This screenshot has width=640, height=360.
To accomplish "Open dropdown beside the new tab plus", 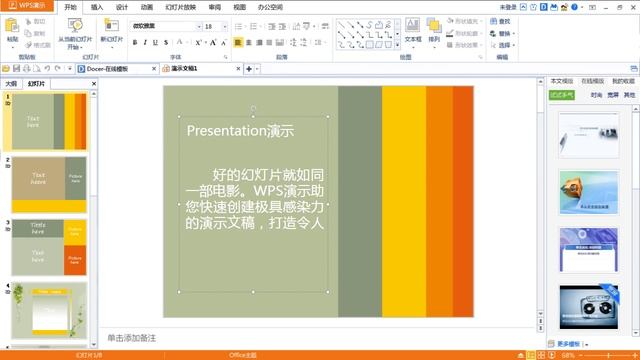I will (x=257, y=69).
